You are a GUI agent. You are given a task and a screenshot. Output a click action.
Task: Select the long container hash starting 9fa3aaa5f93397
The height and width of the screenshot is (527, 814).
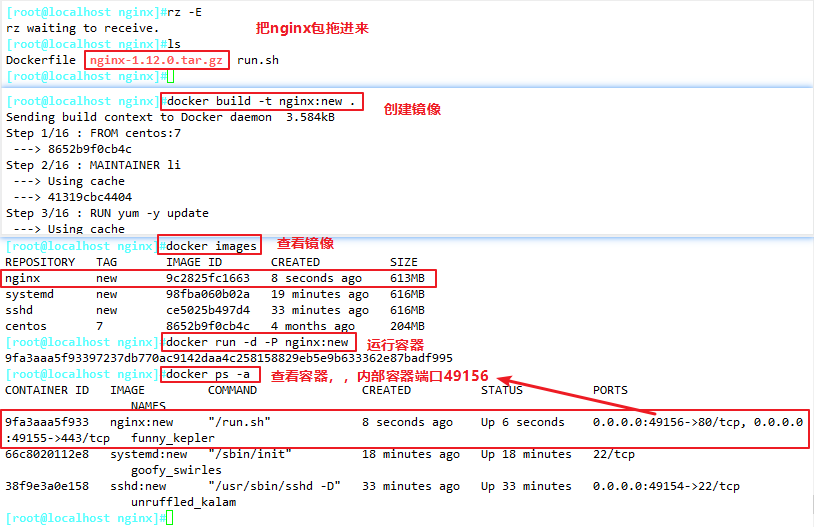(229, 358)
